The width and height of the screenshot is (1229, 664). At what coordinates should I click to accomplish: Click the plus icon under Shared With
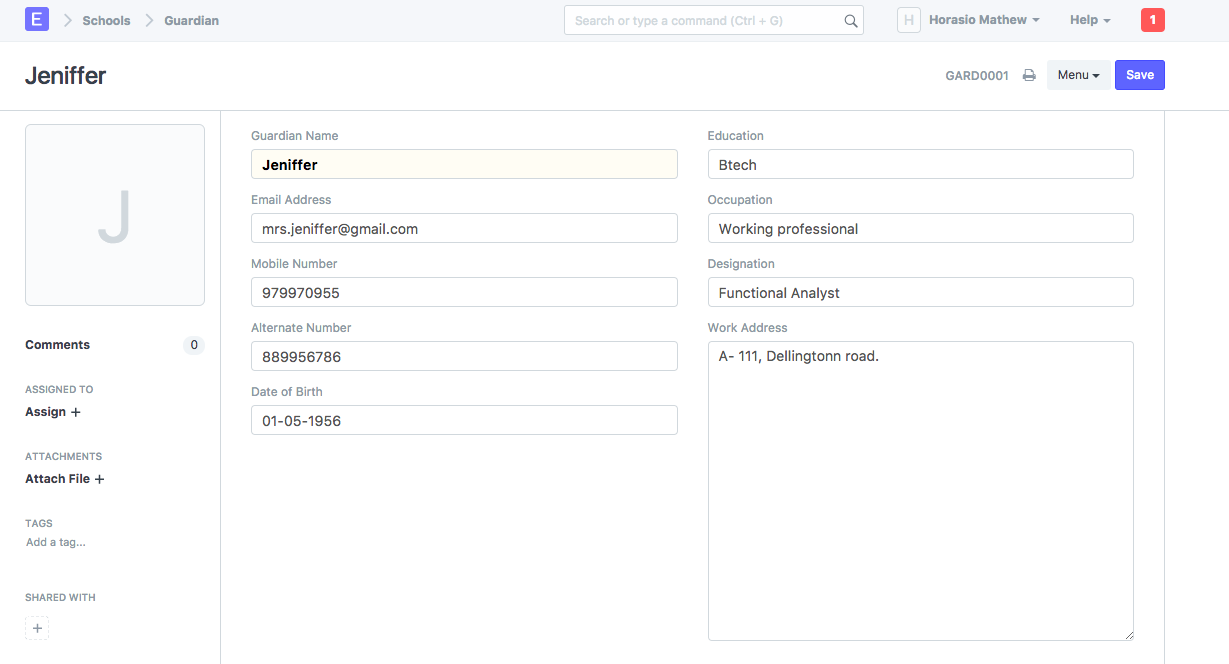tap(37, 628)
